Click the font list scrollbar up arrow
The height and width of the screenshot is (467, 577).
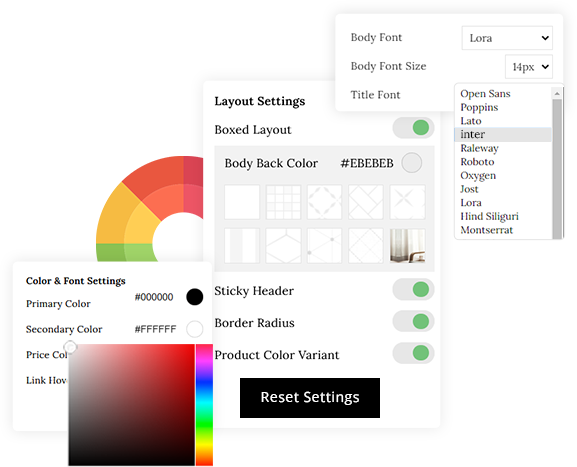coord(557,93)
